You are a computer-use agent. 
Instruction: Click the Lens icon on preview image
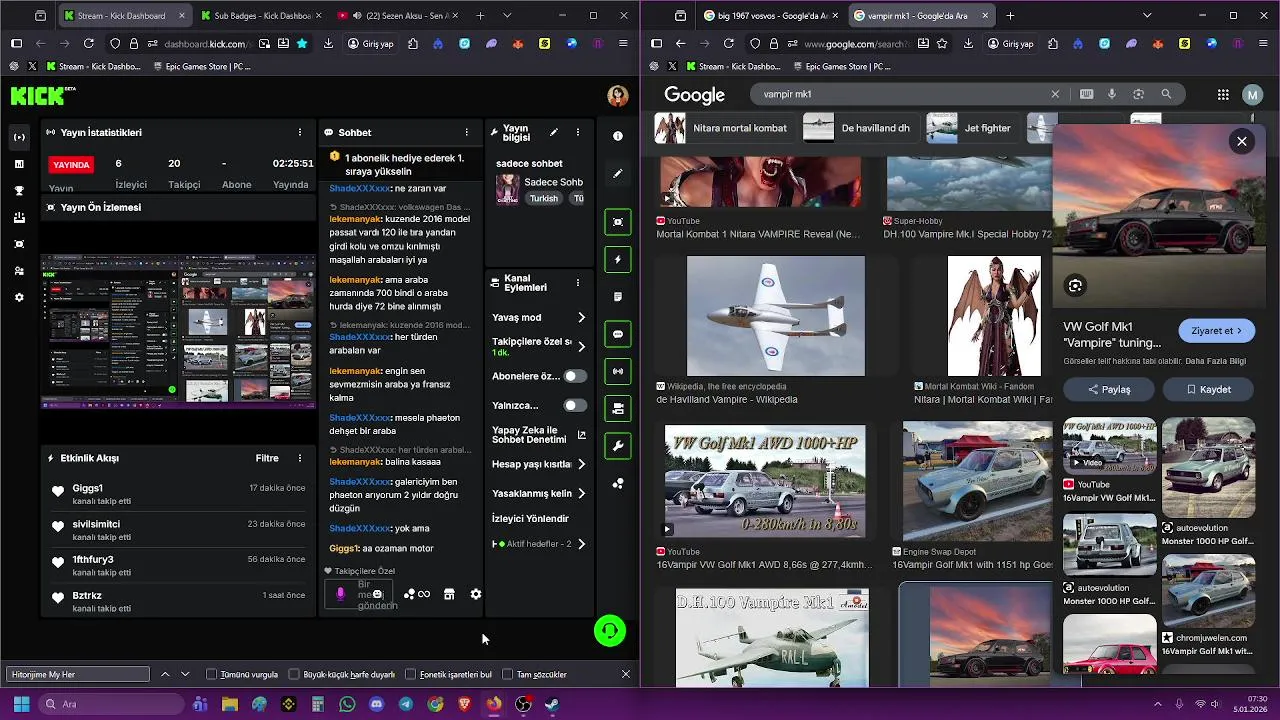tap(1075, 286)
